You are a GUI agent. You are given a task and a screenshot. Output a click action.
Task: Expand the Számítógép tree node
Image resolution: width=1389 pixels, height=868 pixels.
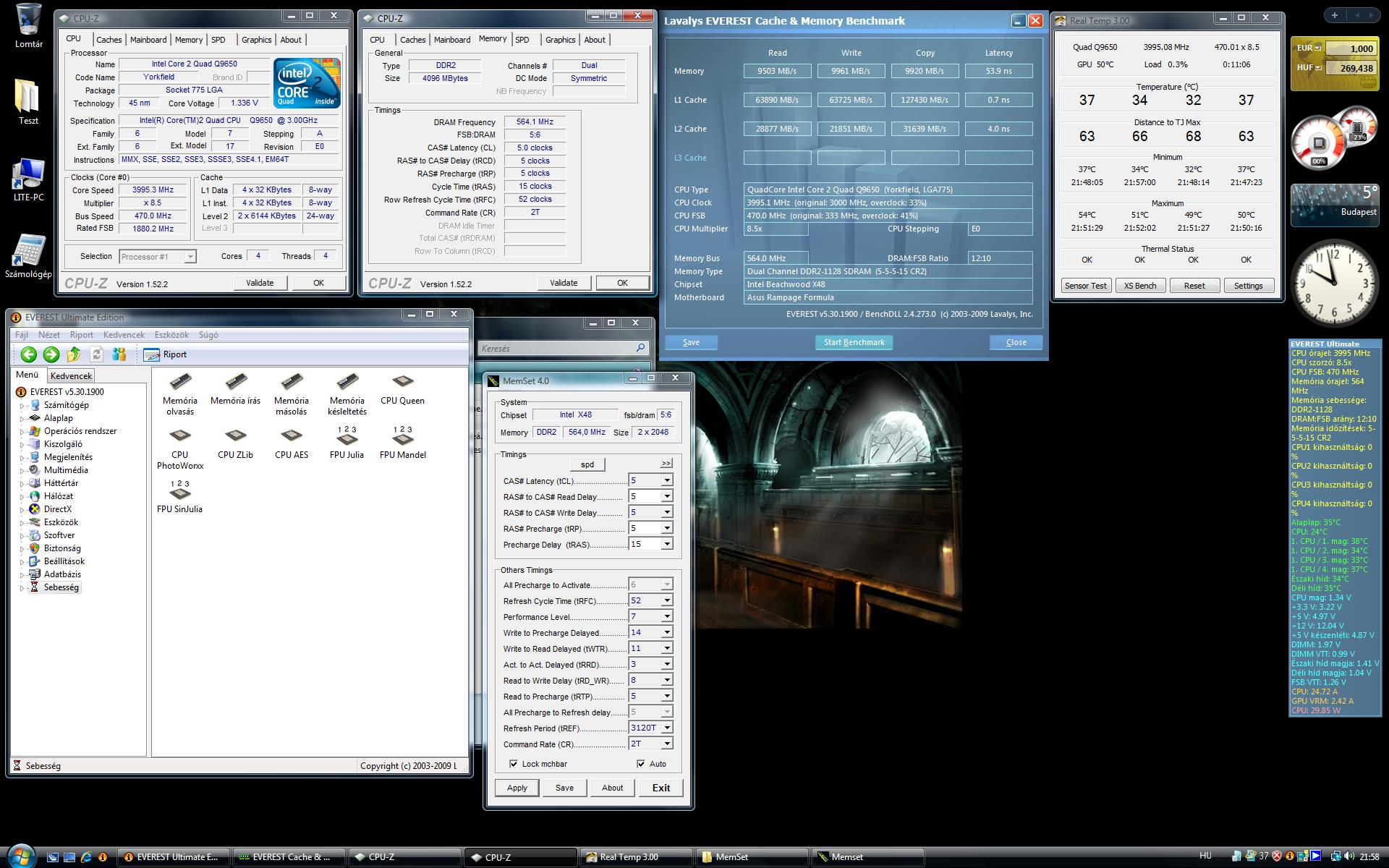click(22, 406)
